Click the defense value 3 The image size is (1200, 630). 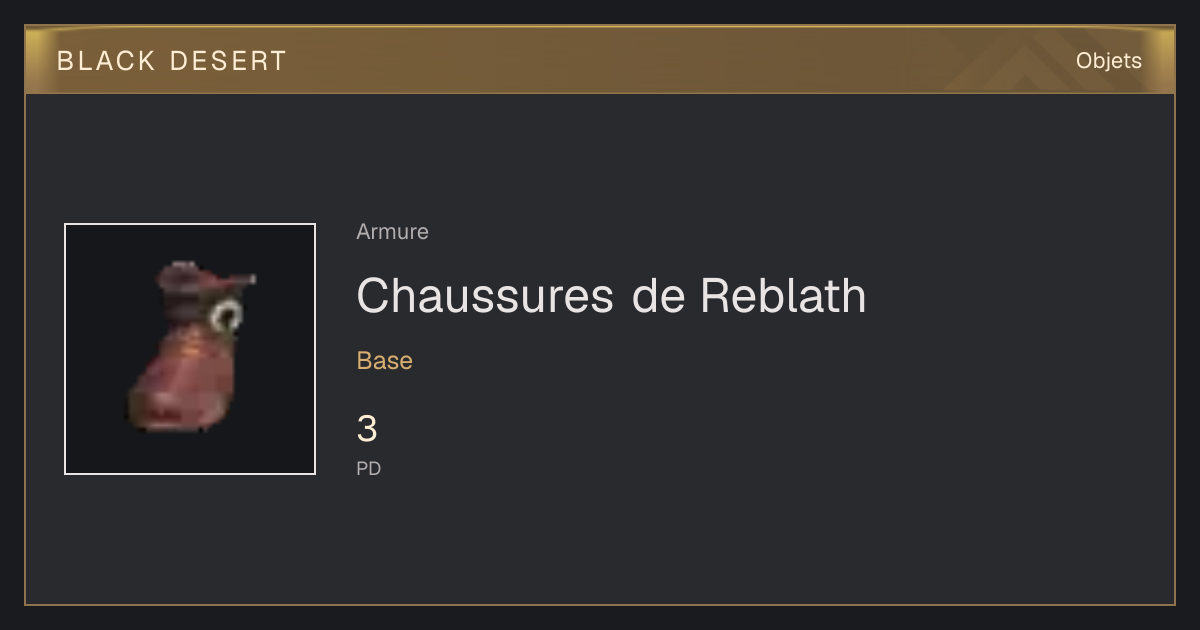click(x=367, y=430)
